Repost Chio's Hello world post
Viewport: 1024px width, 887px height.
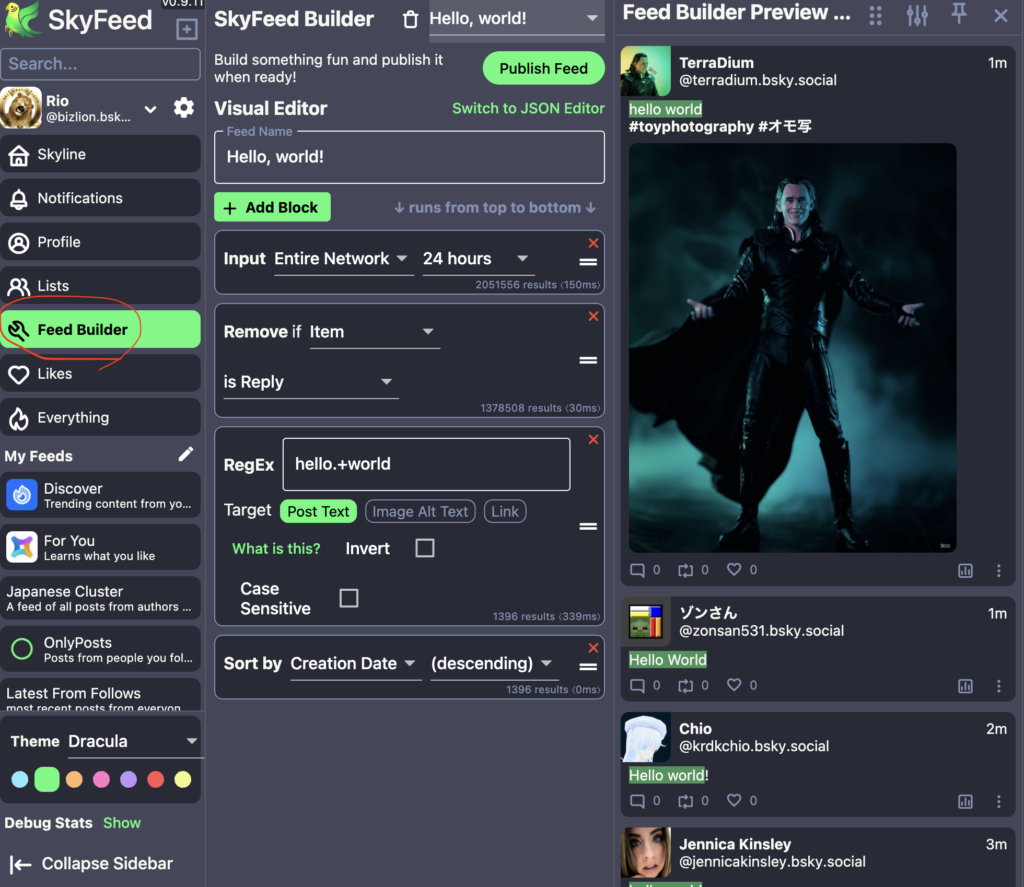pos(685,801)
